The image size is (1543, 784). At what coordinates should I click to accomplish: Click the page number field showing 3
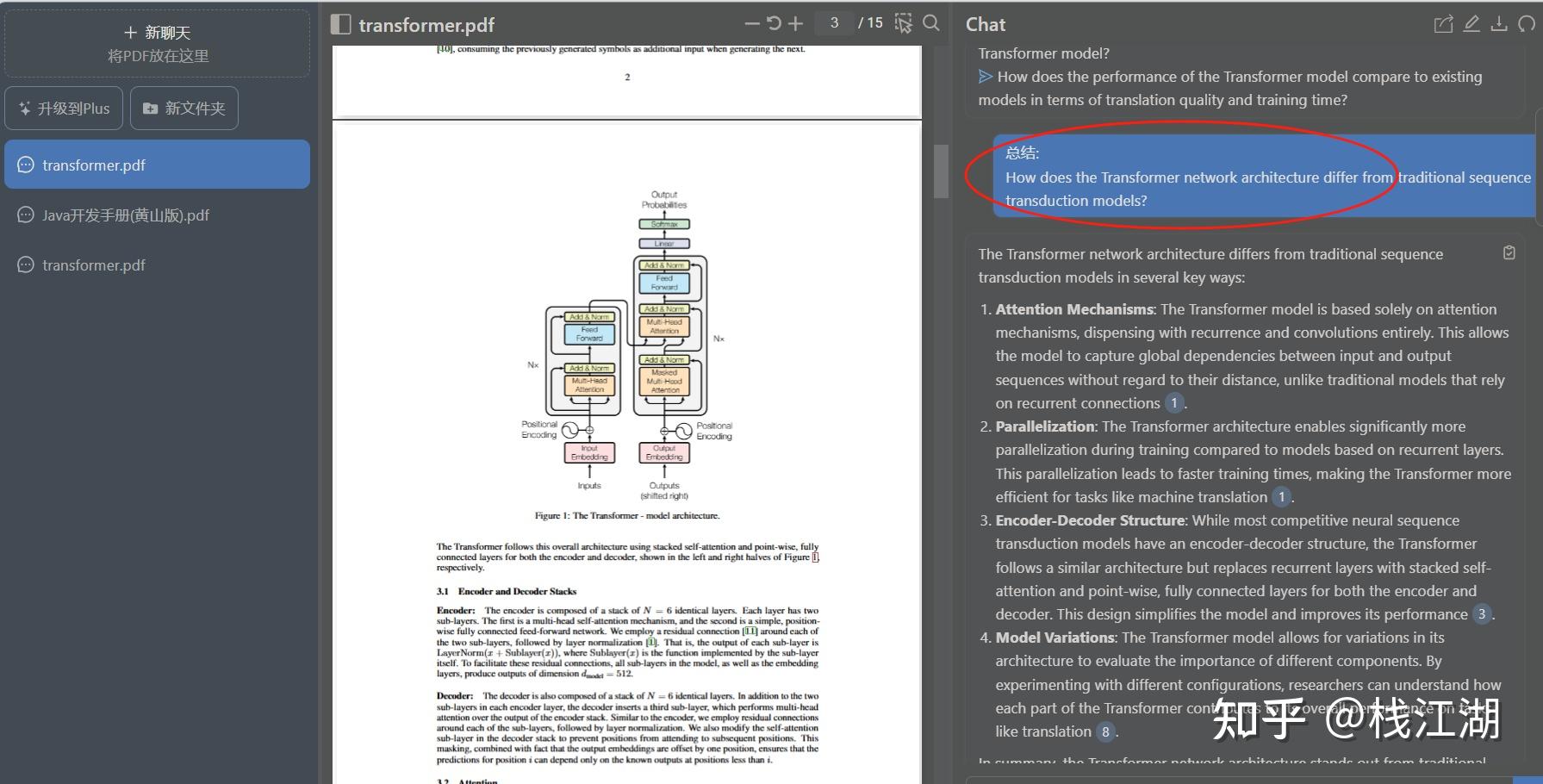[834, 23]
